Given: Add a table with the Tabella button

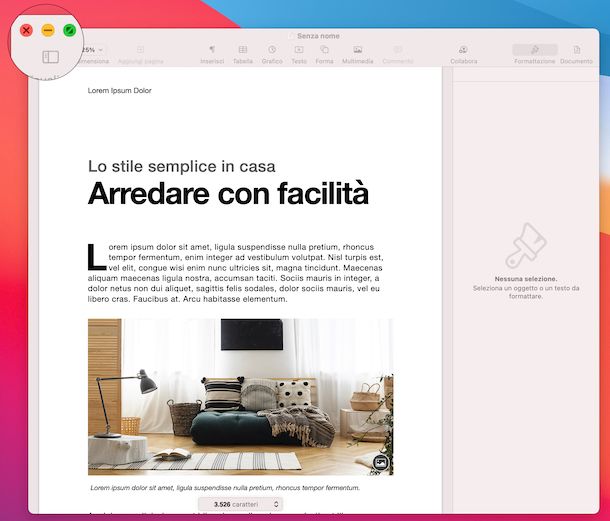Looking at the screenshot, I should tap(243, 54).
